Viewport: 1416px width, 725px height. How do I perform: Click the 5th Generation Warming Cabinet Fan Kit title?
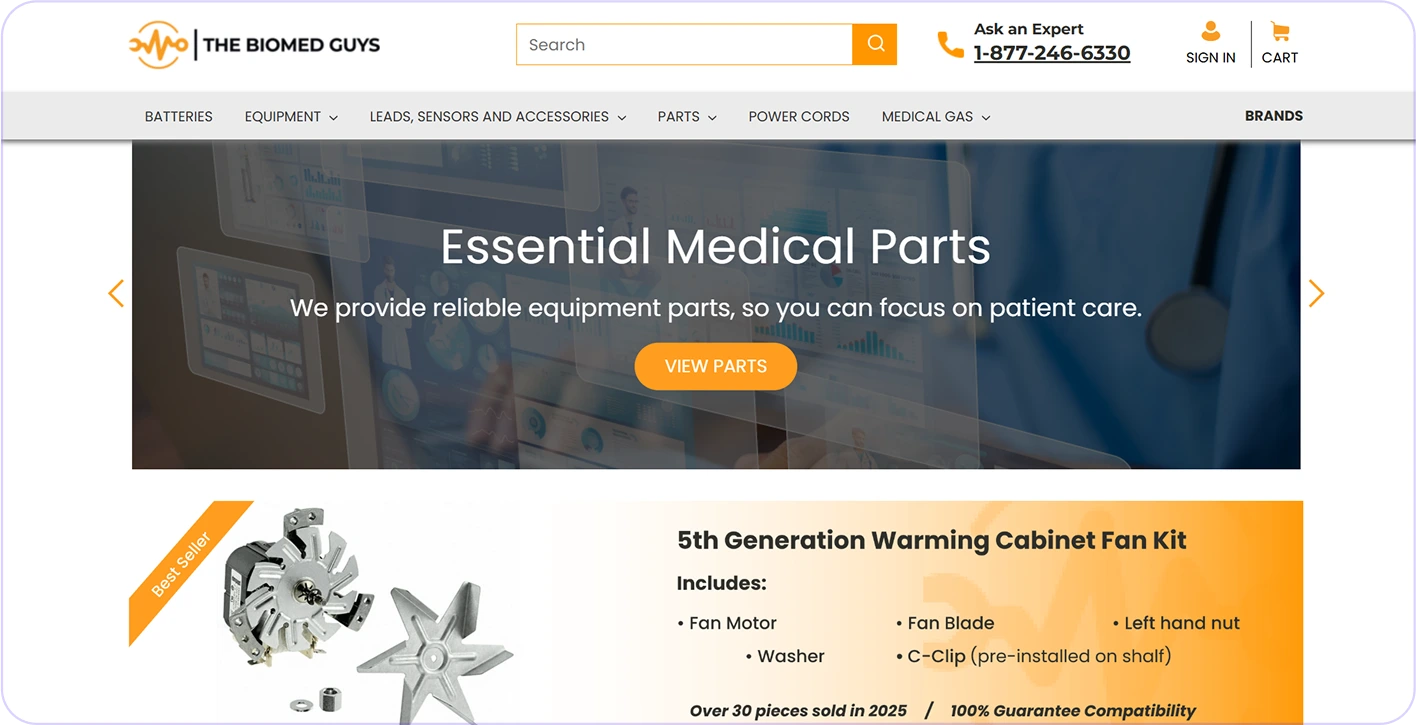point(932,540)
